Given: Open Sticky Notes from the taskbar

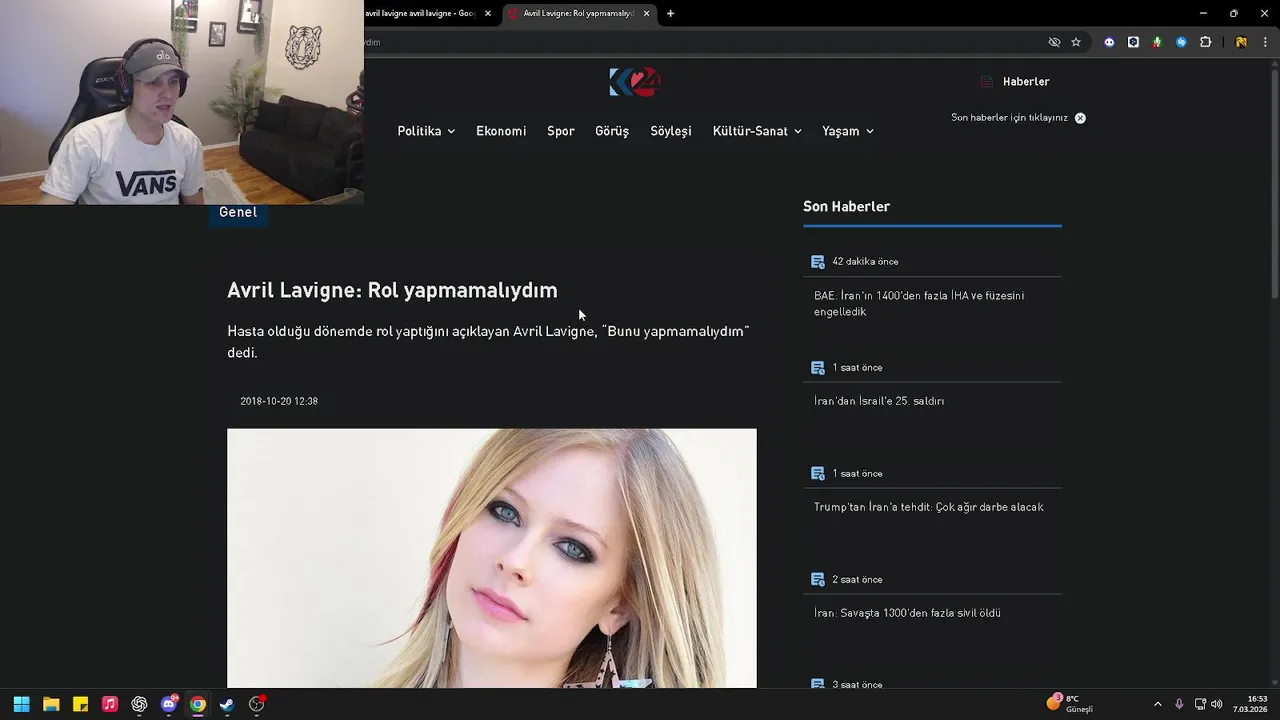Looking at the screenshot, I should tap(80, 704).
